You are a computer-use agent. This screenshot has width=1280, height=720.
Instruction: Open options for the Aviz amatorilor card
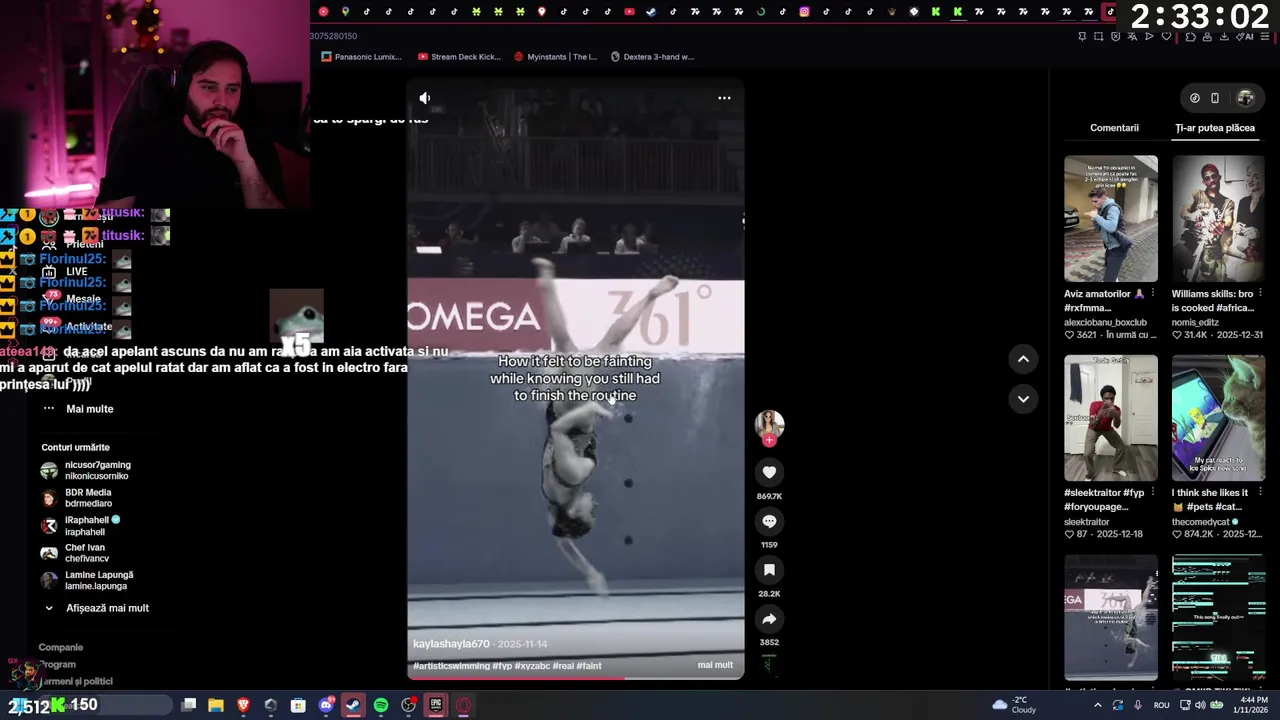click(x=1152, y=294)
